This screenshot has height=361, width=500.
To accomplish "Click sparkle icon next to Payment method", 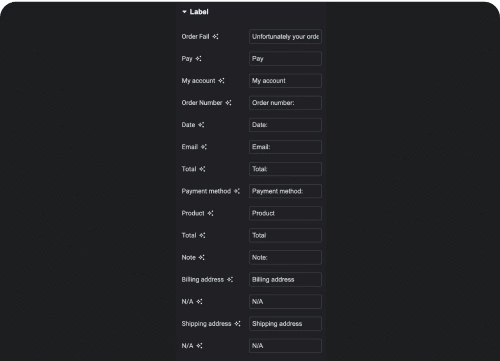I will [x=237, y=191].
